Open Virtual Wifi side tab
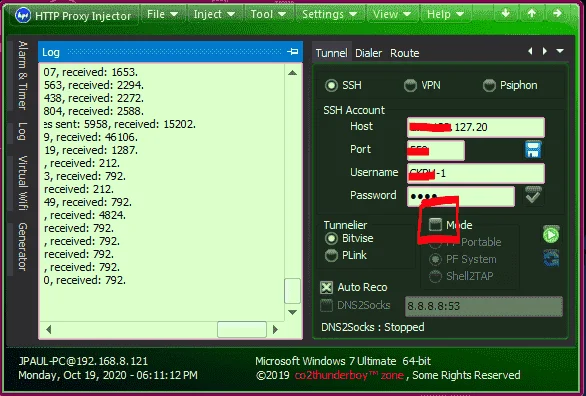The width and height of the screenshot is (586, 396). click(22, 183)
